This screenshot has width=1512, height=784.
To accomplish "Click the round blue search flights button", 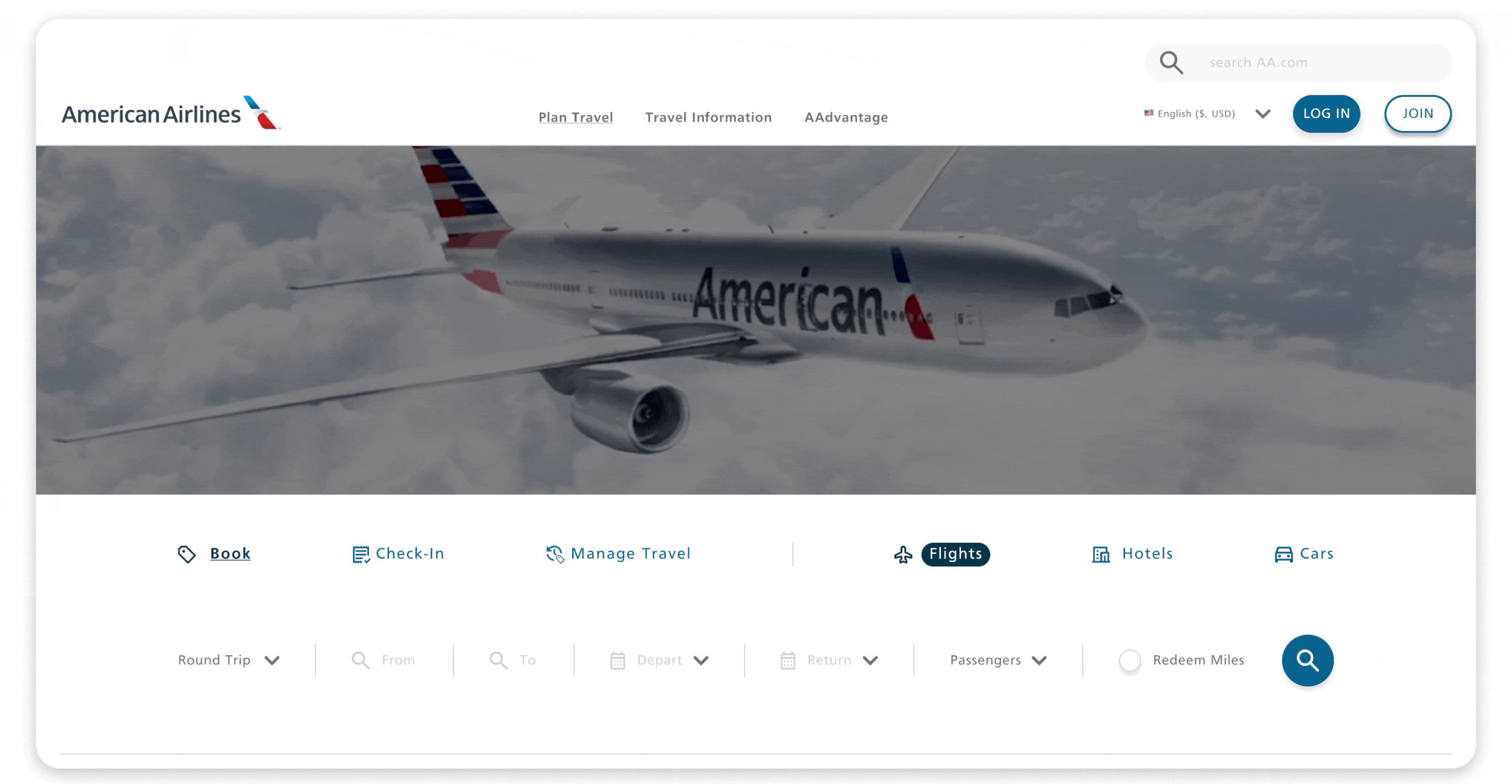I will 1307,660.
